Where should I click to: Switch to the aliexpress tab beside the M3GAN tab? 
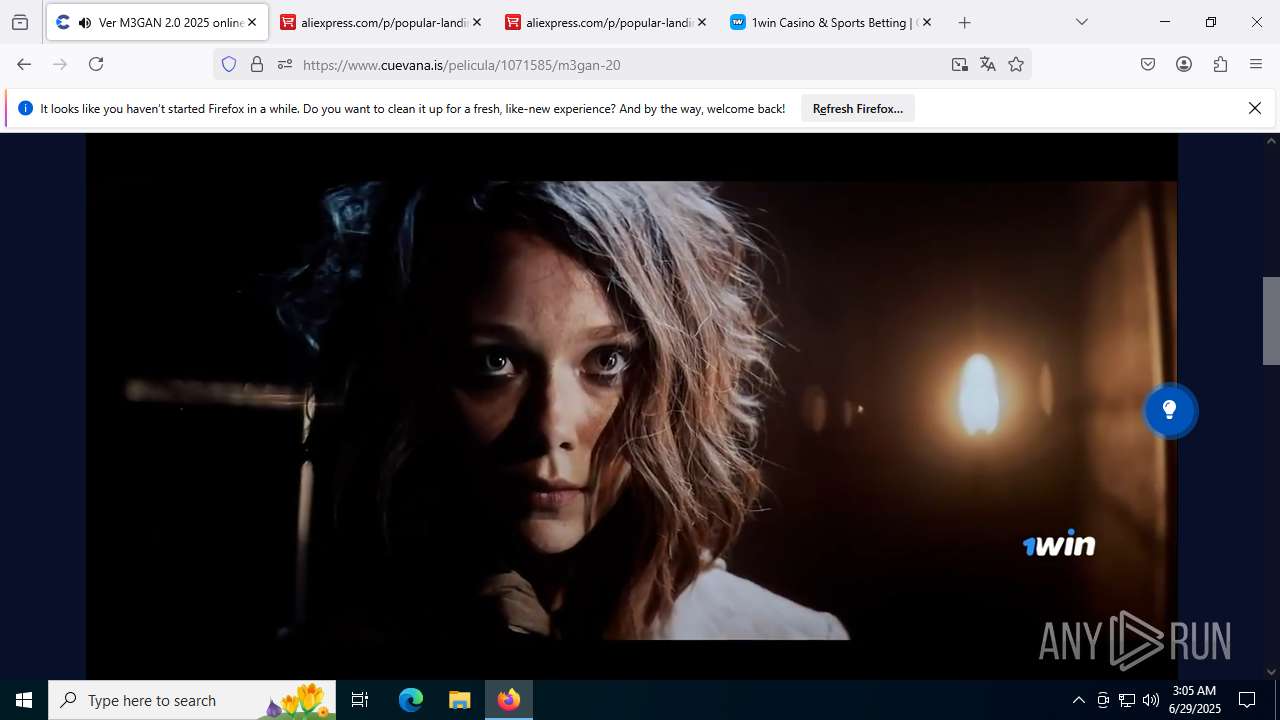[383, 22]
